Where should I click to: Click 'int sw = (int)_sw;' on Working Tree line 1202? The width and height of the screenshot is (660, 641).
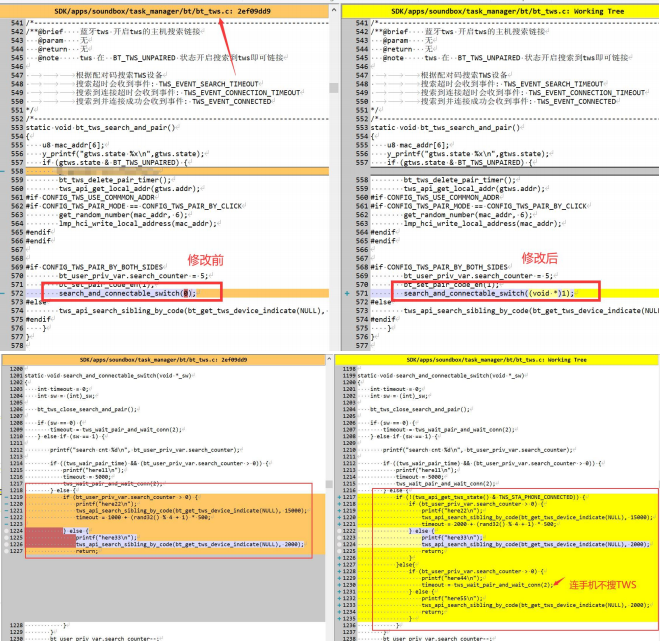(398, 396)
